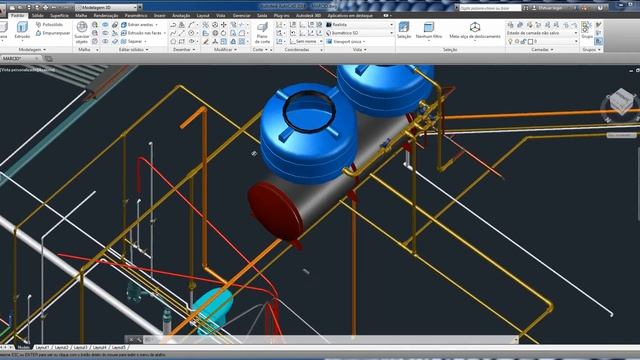
Task: Switch to the Layout5 tab
Action: pyautogui.click(x=119, y=347)
